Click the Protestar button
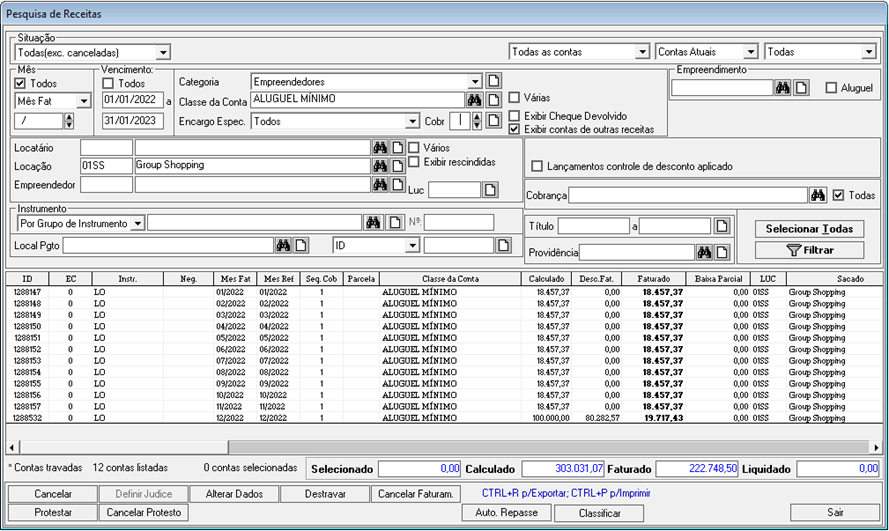889x531 pixels. pyautogui.click(x=53, y=512)
